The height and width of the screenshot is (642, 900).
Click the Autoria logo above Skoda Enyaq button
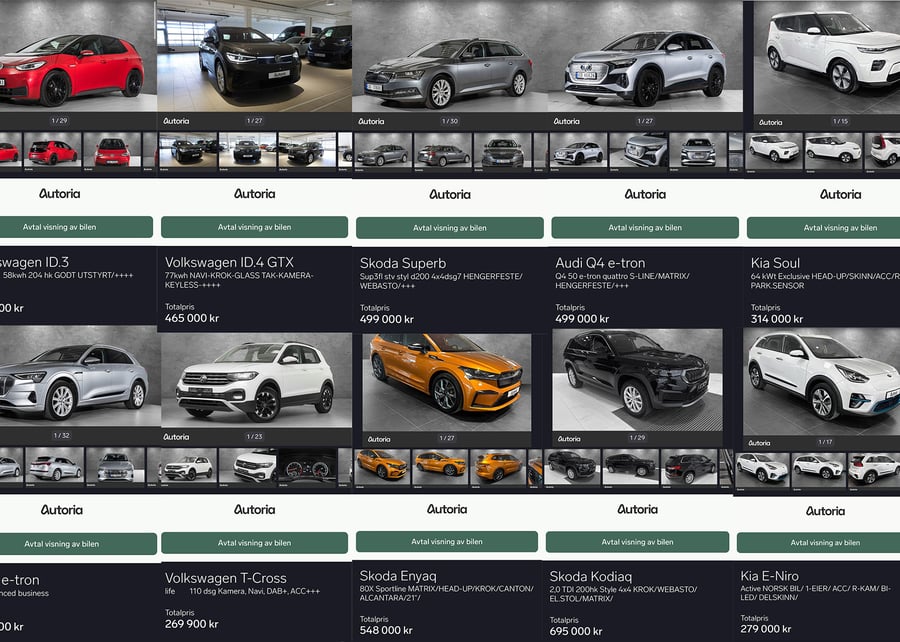pyautogui.click(x=447, y=509)
